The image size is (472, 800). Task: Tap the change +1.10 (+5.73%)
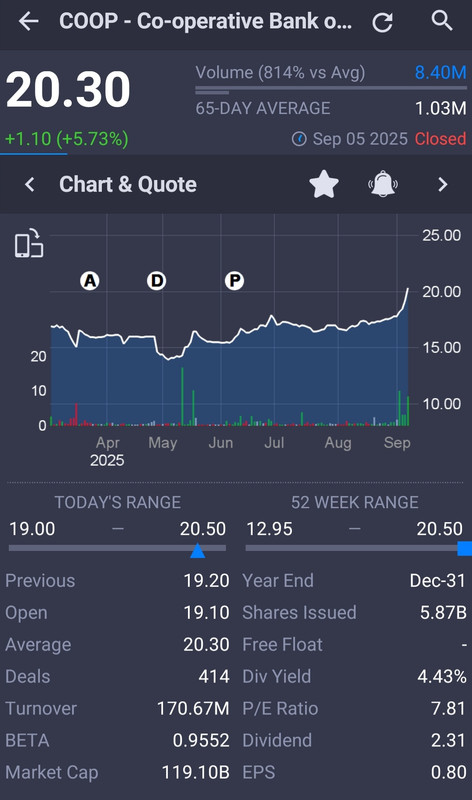(67, 139)
